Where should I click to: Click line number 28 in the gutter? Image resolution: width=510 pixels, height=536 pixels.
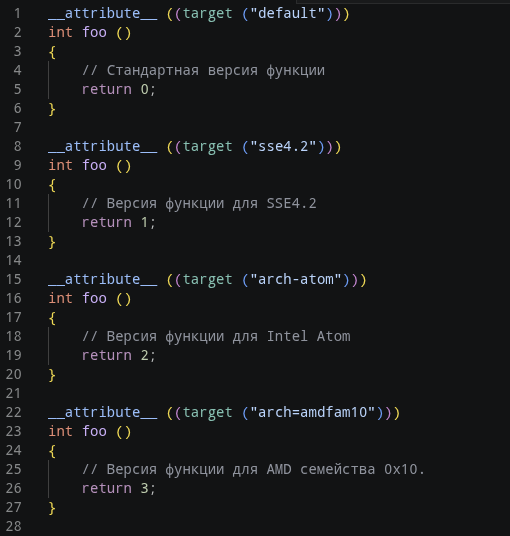pos(14,526)
